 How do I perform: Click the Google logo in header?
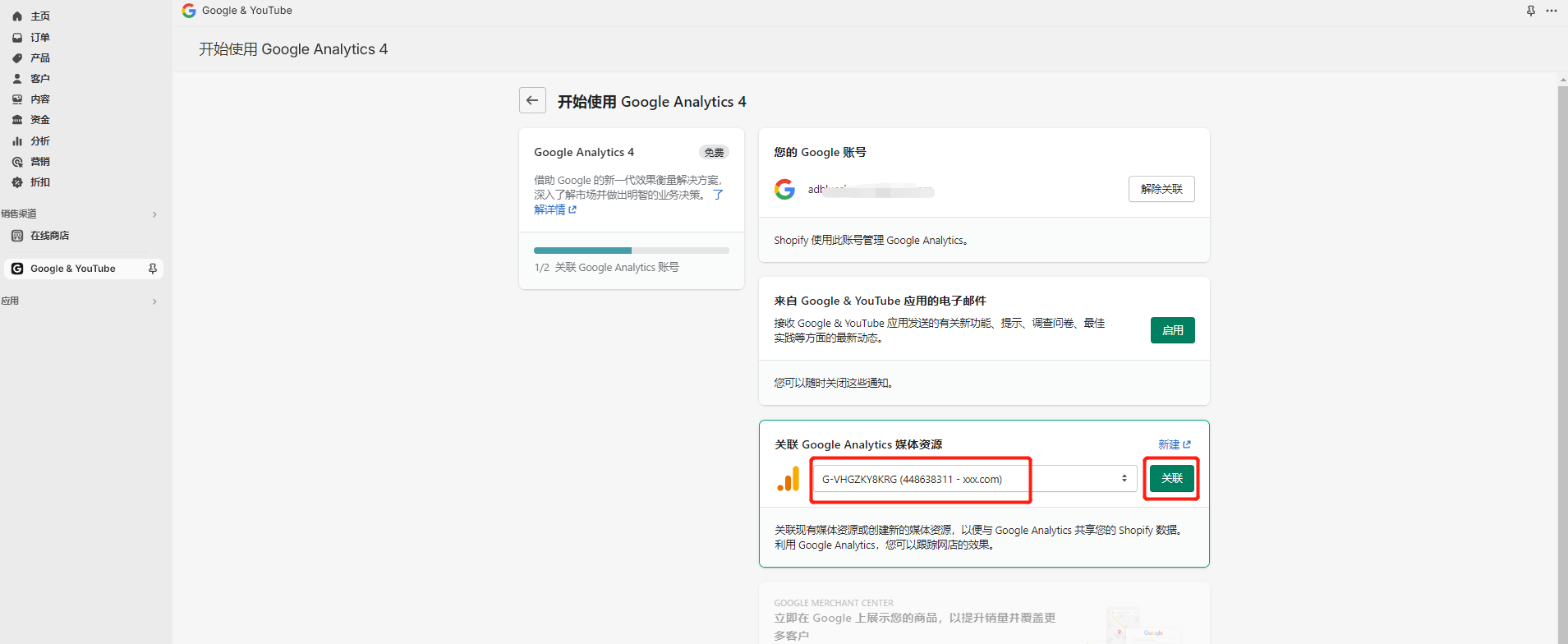click(189, 10)
